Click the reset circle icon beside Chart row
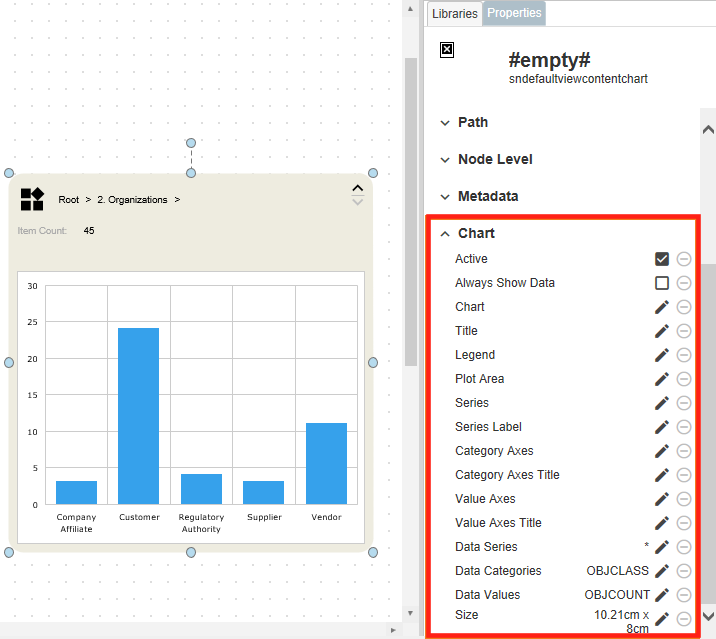Image resolution: width=716 pixels, height=639 pixels. coord(684,307)
